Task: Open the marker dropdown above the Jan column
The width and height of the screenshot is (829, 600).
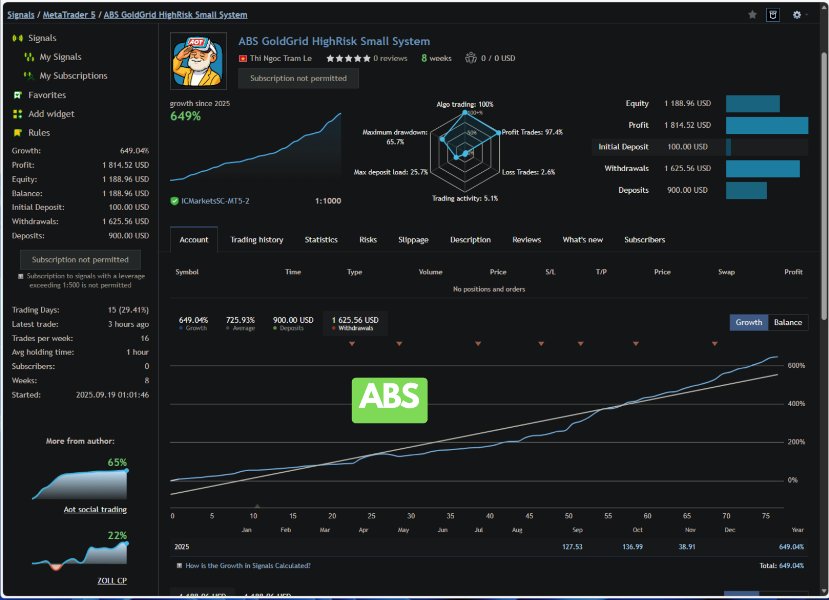Action: (352, 345)
